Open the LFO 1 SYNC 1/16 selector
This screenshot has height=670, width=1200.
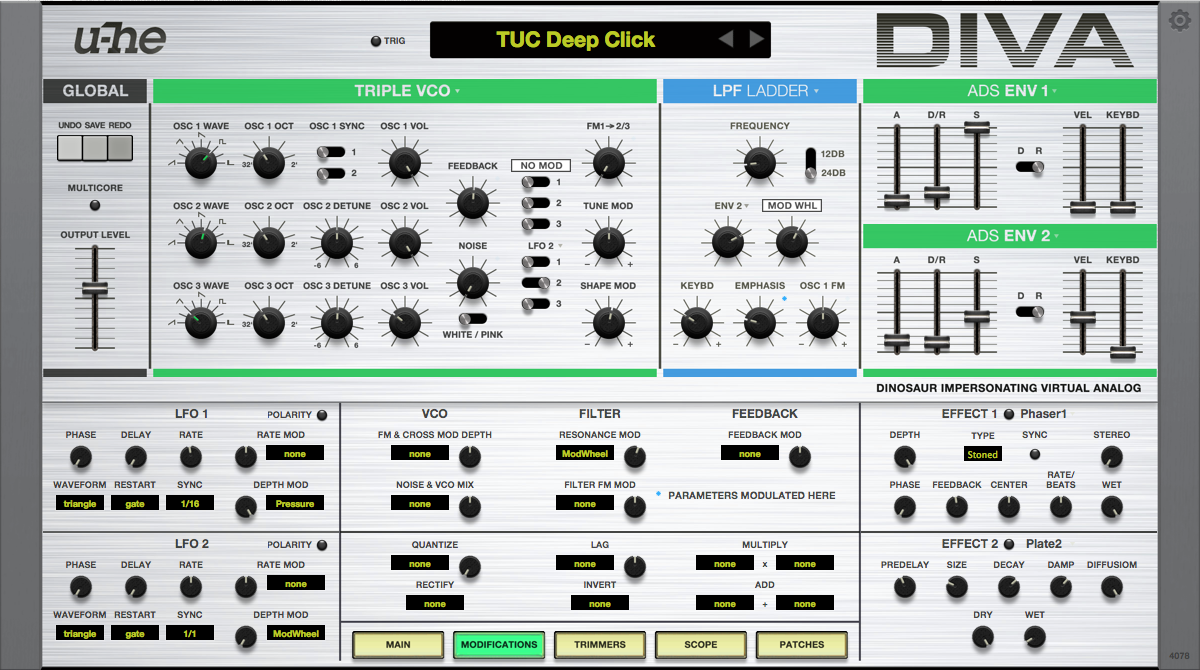pyautogui.click(x=190, y=504)
